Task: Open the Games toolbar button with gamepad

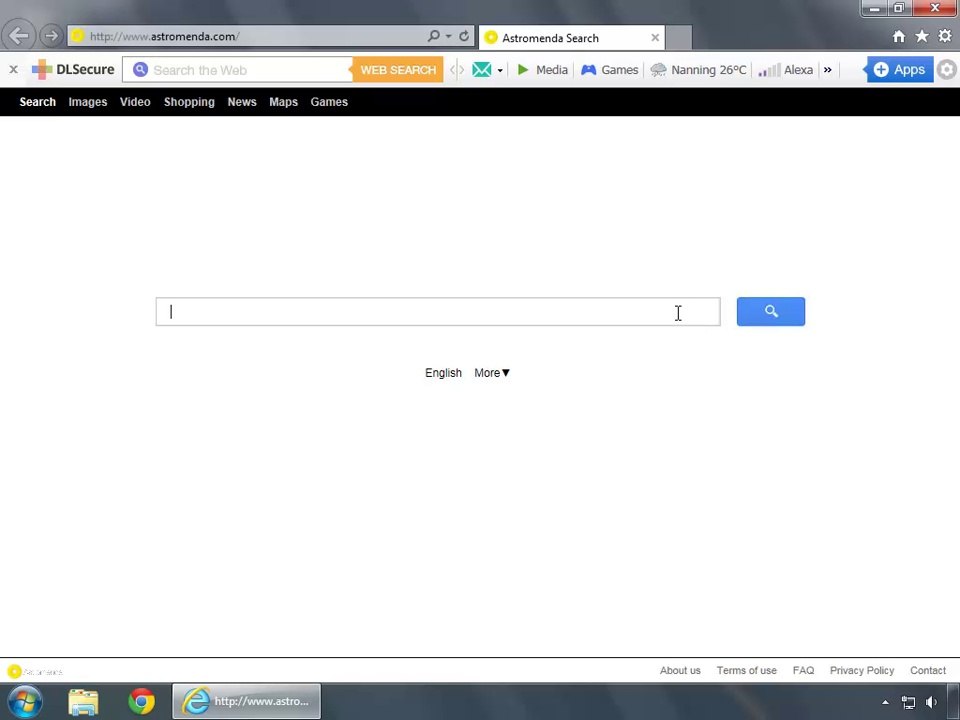Action: coord(609,70)
